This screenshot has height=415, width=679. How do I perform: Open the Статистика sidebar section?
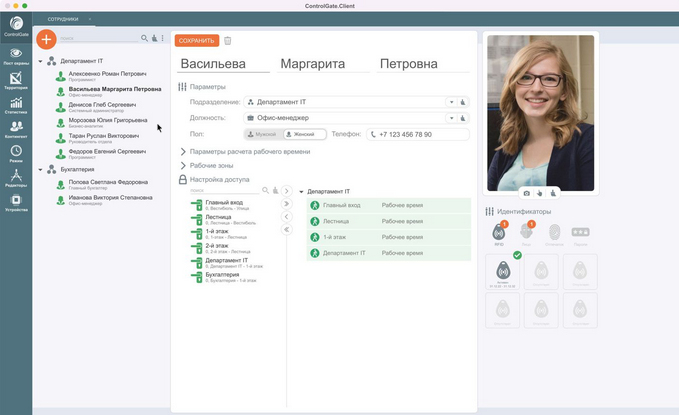[15, 104]
